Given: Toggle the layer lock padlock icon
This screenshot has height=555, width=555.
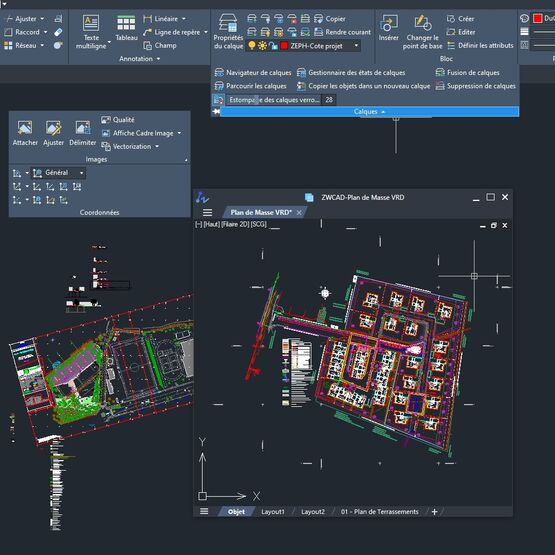Looking at the screenshot, I should [x=273, y=45].
